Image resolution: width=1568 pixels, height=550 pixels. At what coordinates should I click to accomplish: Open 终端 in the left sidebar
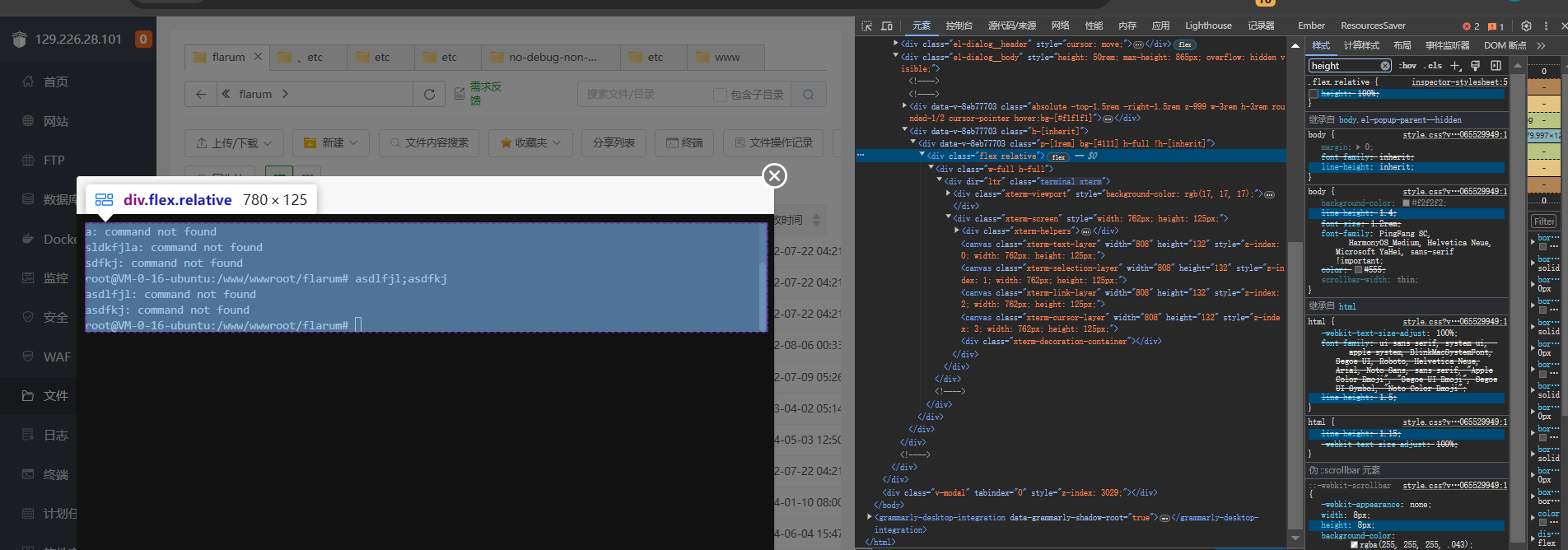point(56,474)
